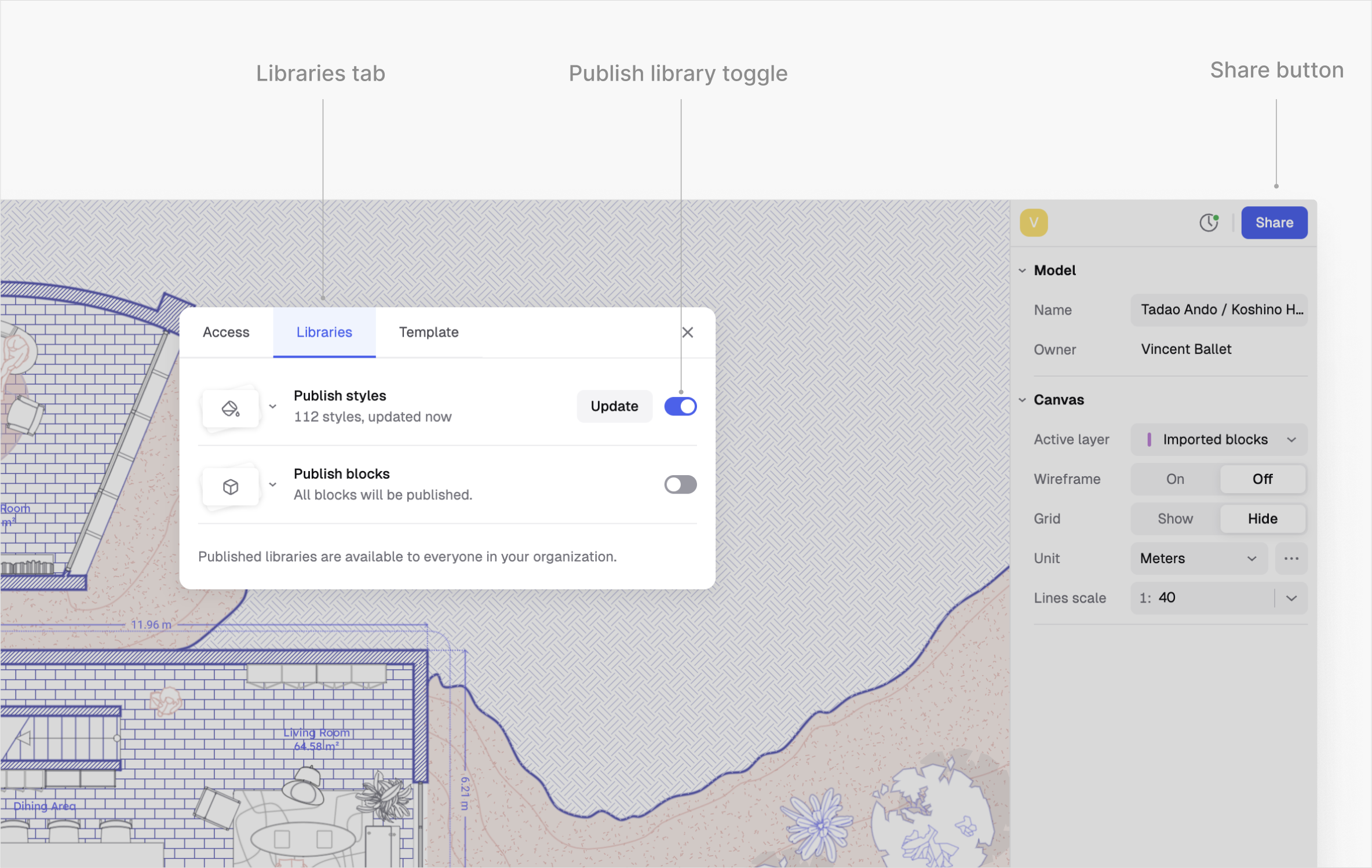Enable the Publish blocks toggle
Viewport: 1372px width, 868px height.
pos(680,484)
